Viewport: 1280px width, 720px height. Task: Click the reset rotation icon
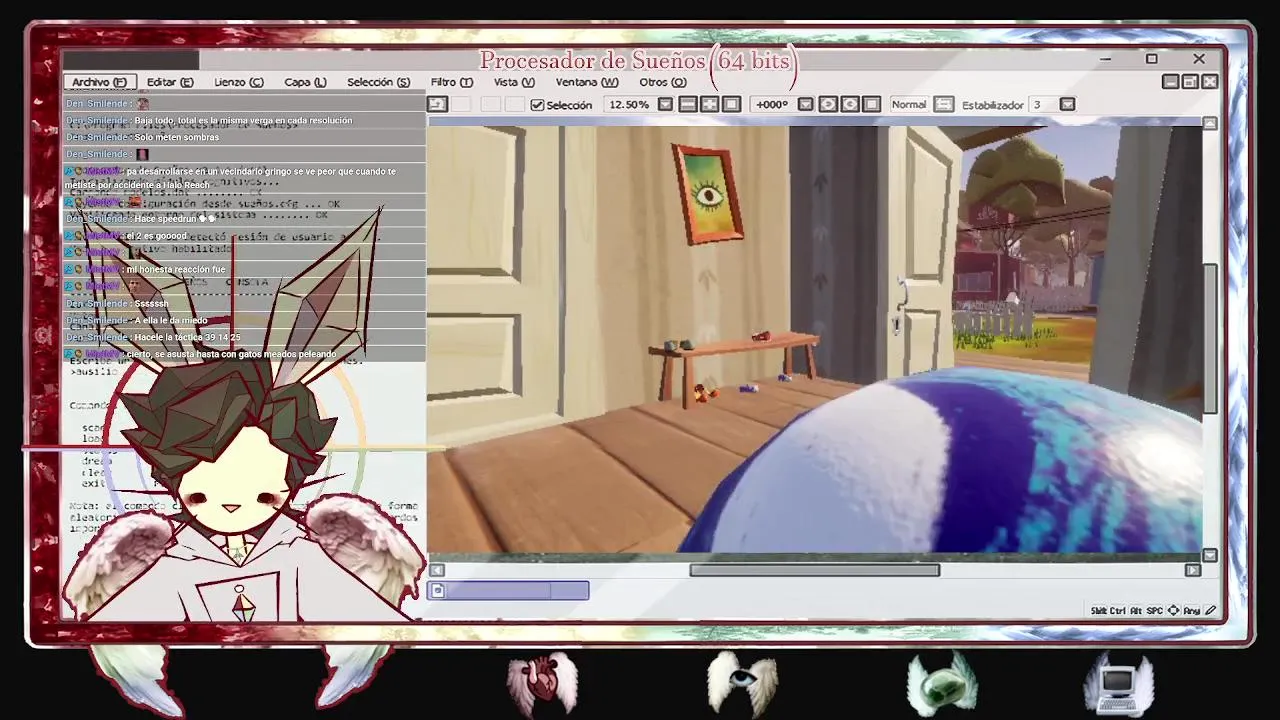point(872,104)
